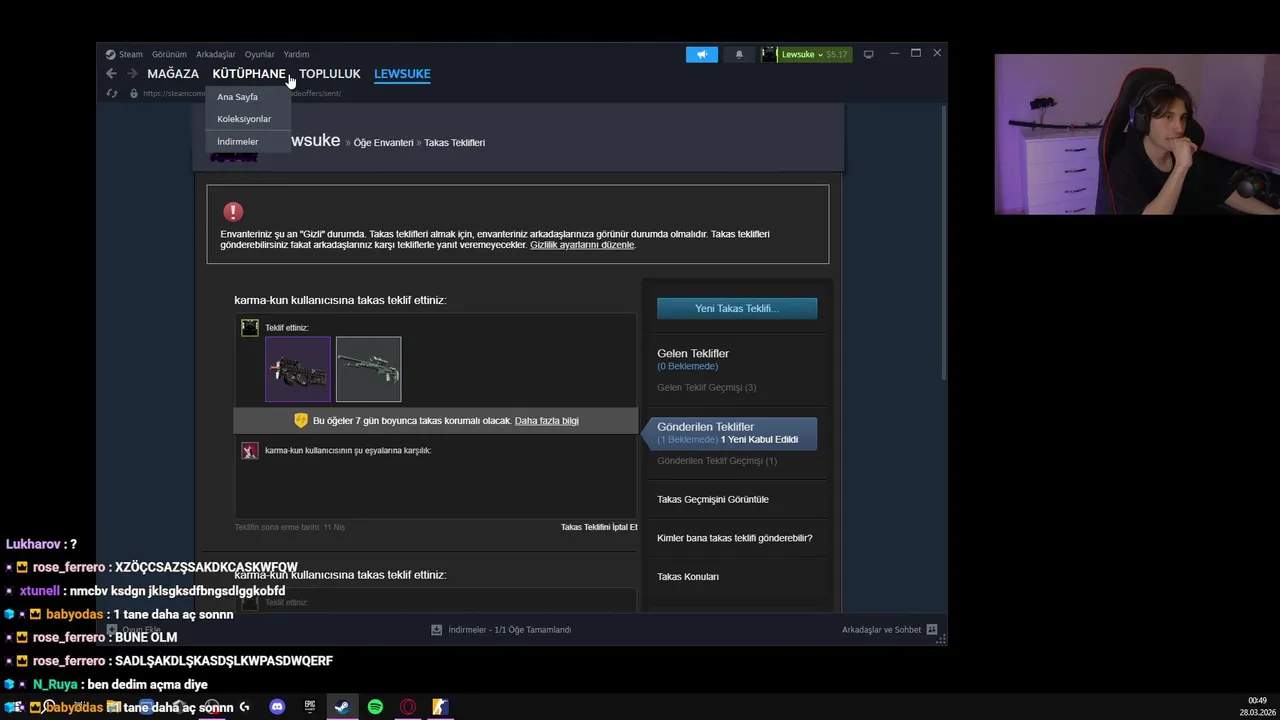Go forward with the Steam forward arrow
Image resolution: width=1280 pixels, height=720 pixels.
click(x=132, y=74)
